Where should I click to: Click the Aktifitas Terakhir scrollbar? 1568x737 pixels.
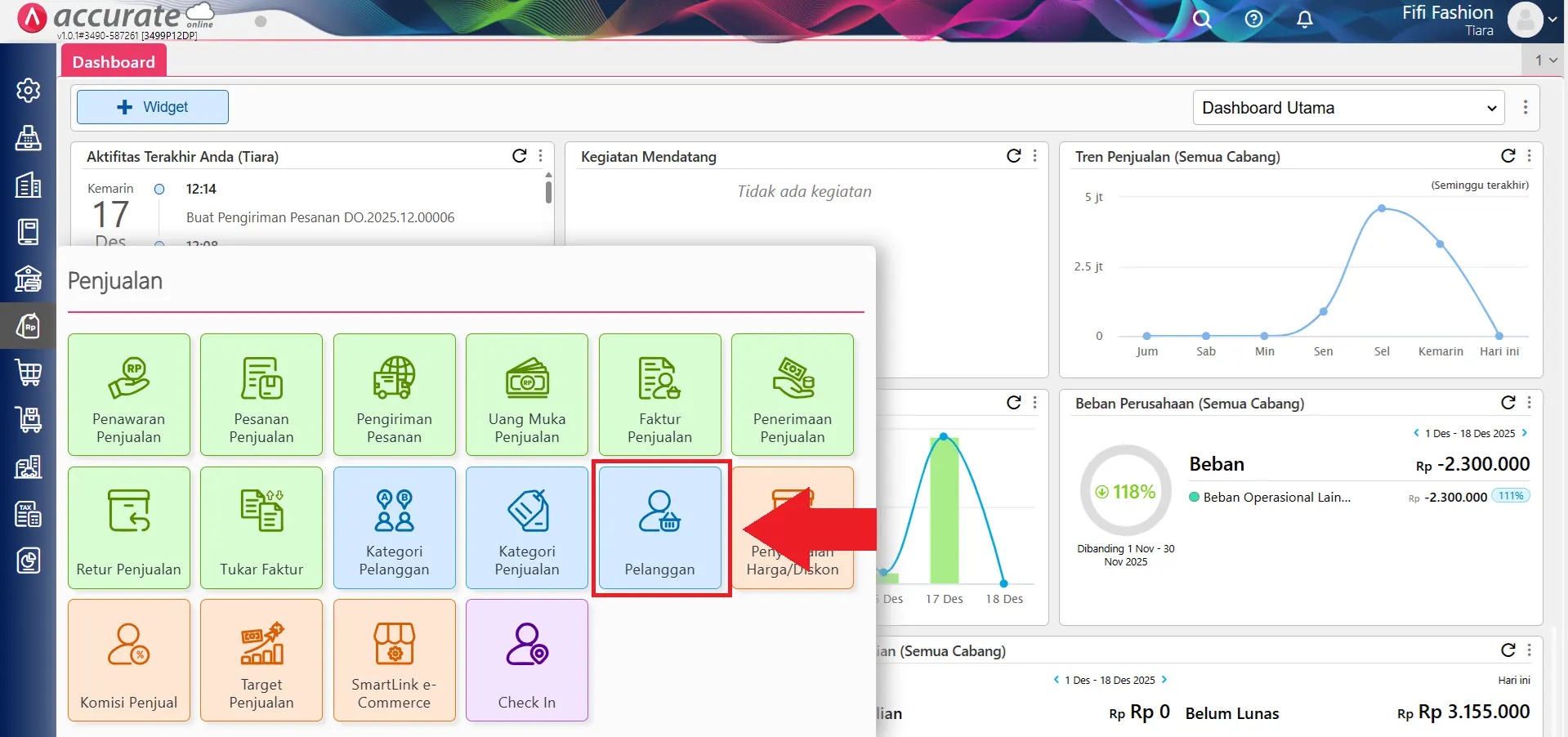pos(548,192)
